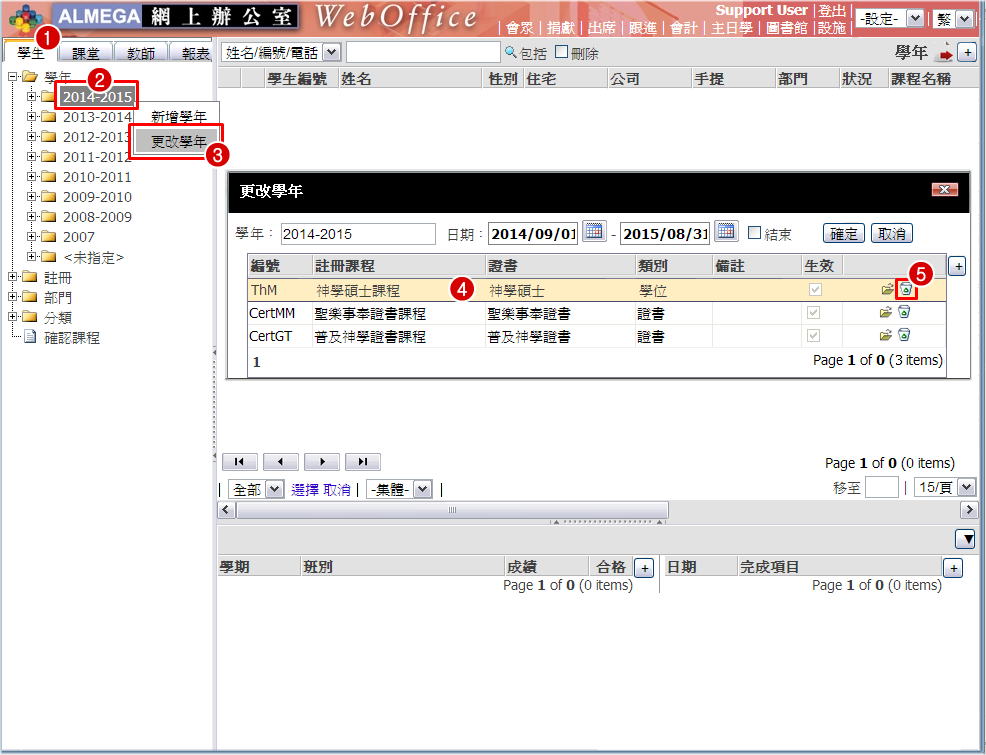This screenshot has width=986, height=755.
Task: Click the red arrow export icon
Action: (x=943, y=53)
